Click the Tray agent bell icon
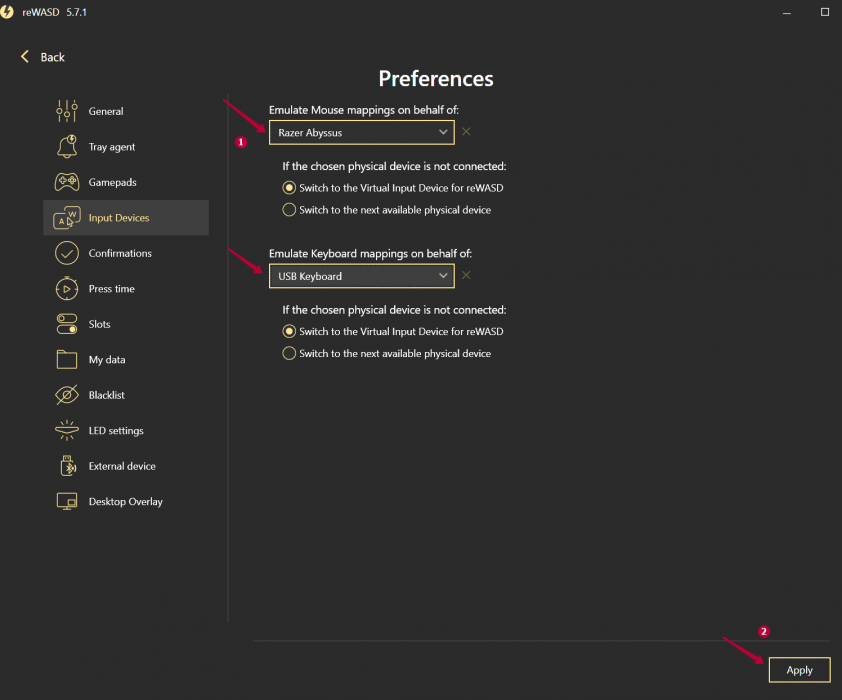Viewport: 842px width, 700px height. (x=67, y=147)
